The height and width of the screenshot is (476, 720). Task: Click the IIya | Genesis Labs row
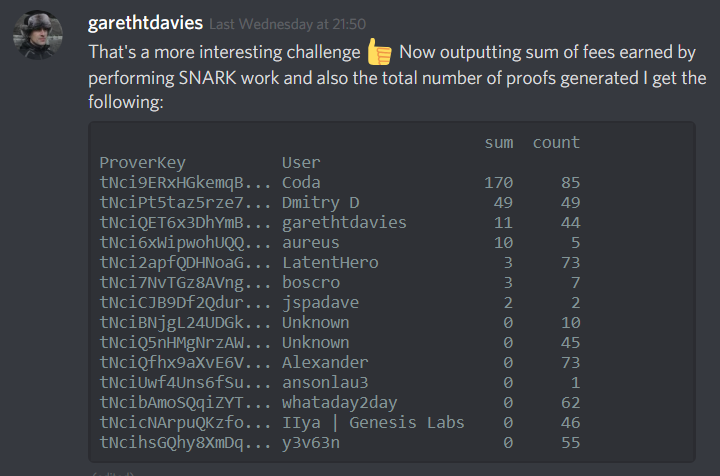pos(340,422)
